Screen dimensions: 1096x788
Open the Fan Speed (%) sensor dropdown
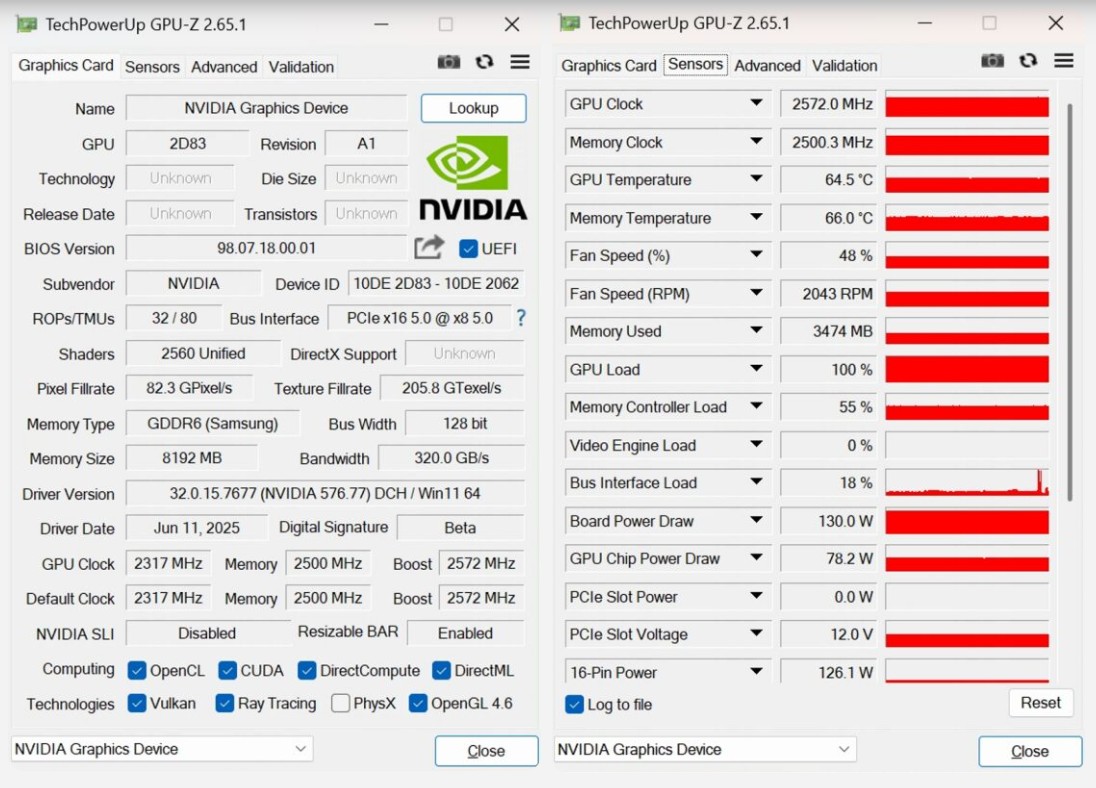point(756,255)
